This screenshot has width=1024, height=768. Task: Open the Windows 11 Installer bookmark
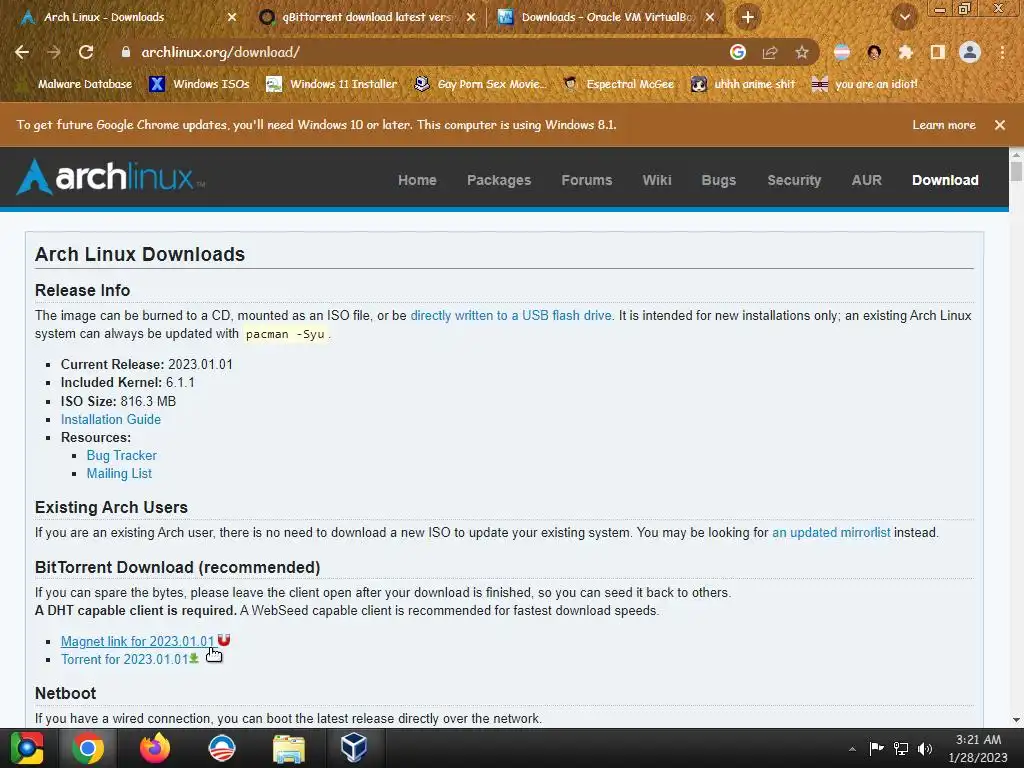click(332, 84)
